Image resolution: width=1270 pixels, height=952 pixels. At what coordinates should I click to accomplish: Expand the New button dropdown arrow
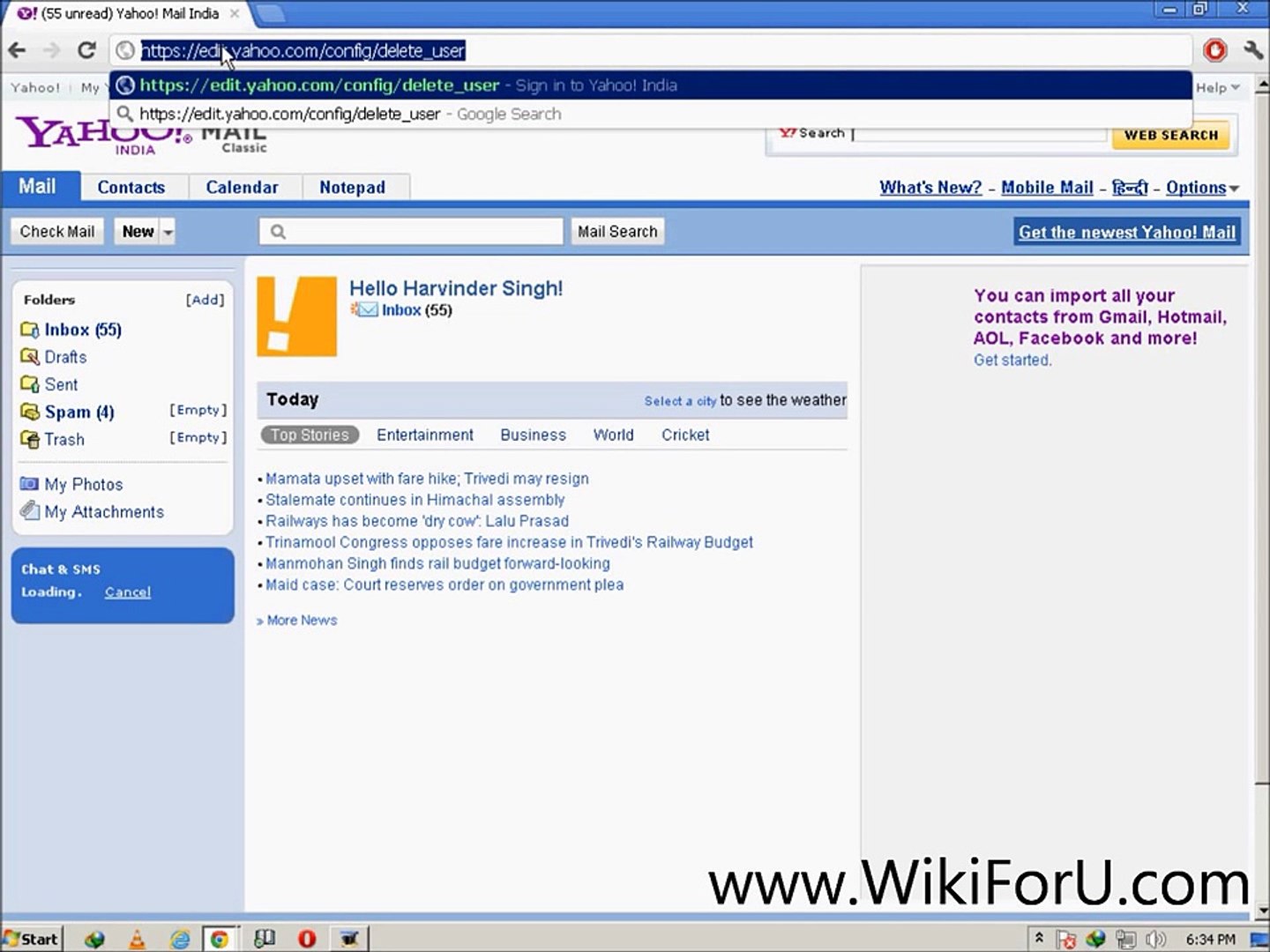(x=168, y=232)
